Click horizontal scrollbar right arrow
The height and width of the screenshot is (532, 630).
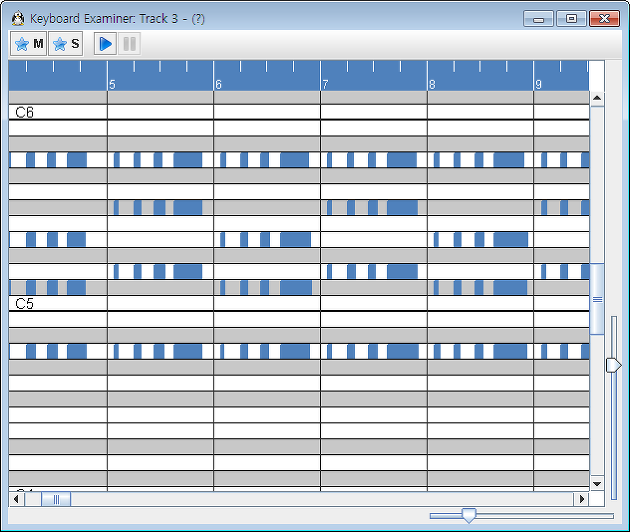(x=581, y=499)
